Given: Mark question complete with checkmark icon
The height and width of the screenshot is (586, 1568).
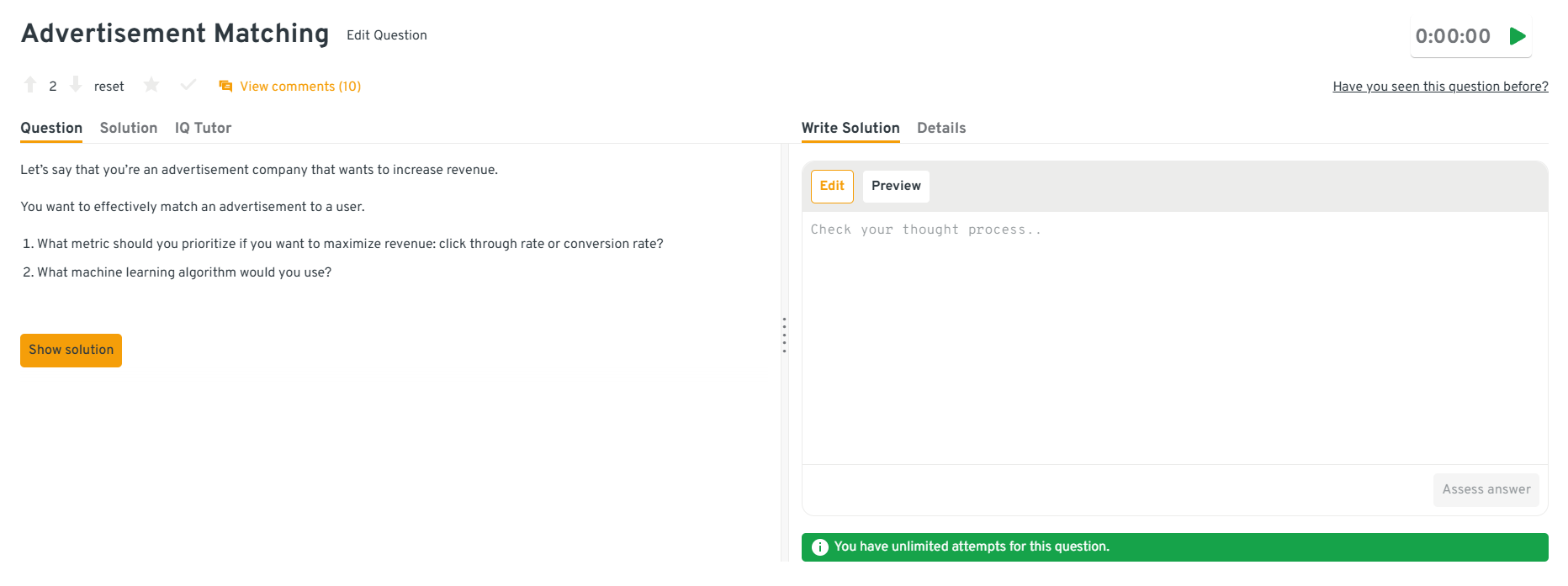Looking at the screenshot, I should click(188, 85).
